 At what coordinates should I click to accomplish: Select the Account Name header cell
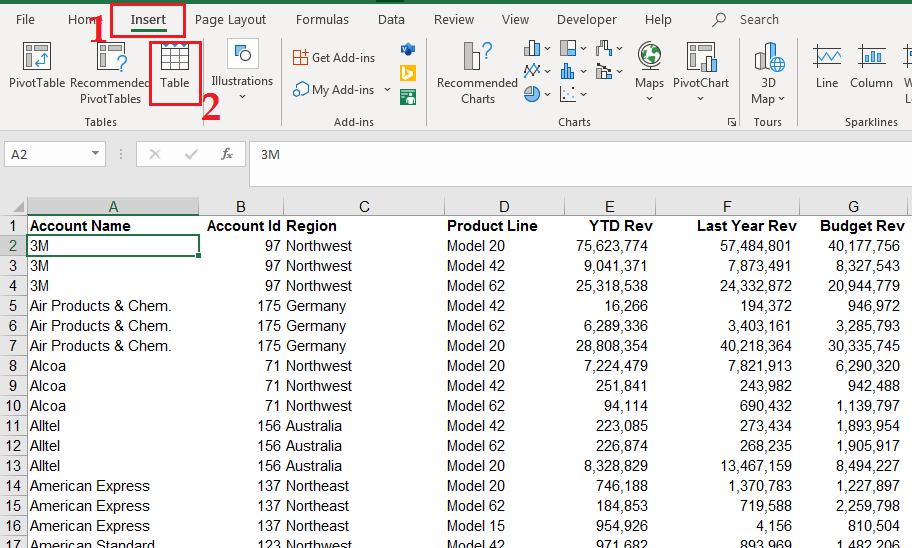tap(113, 226)
